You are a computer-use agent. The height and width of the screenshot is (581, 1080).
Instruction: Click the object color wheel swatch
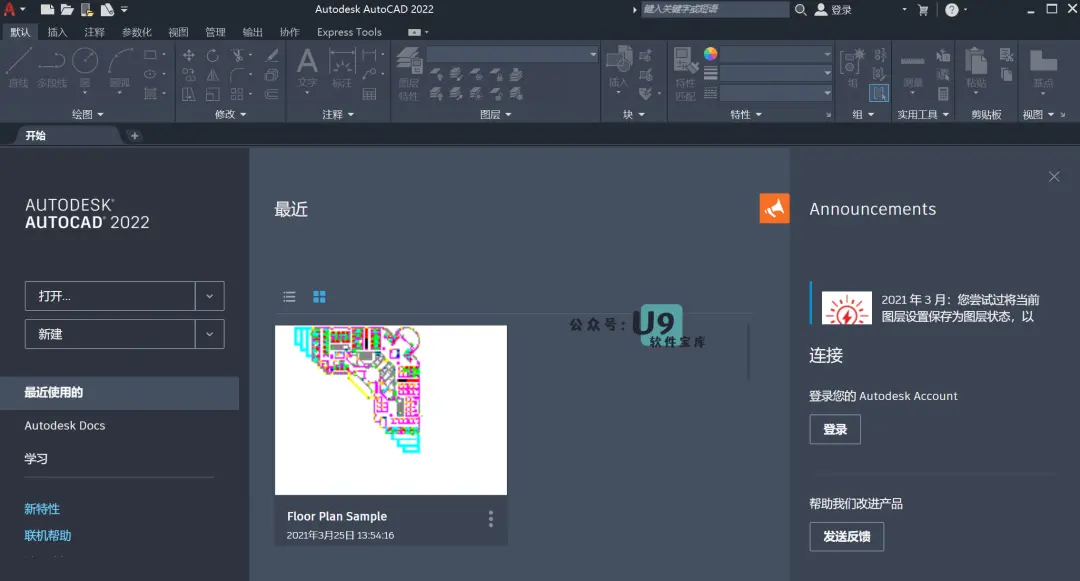(x=711, y=54)
